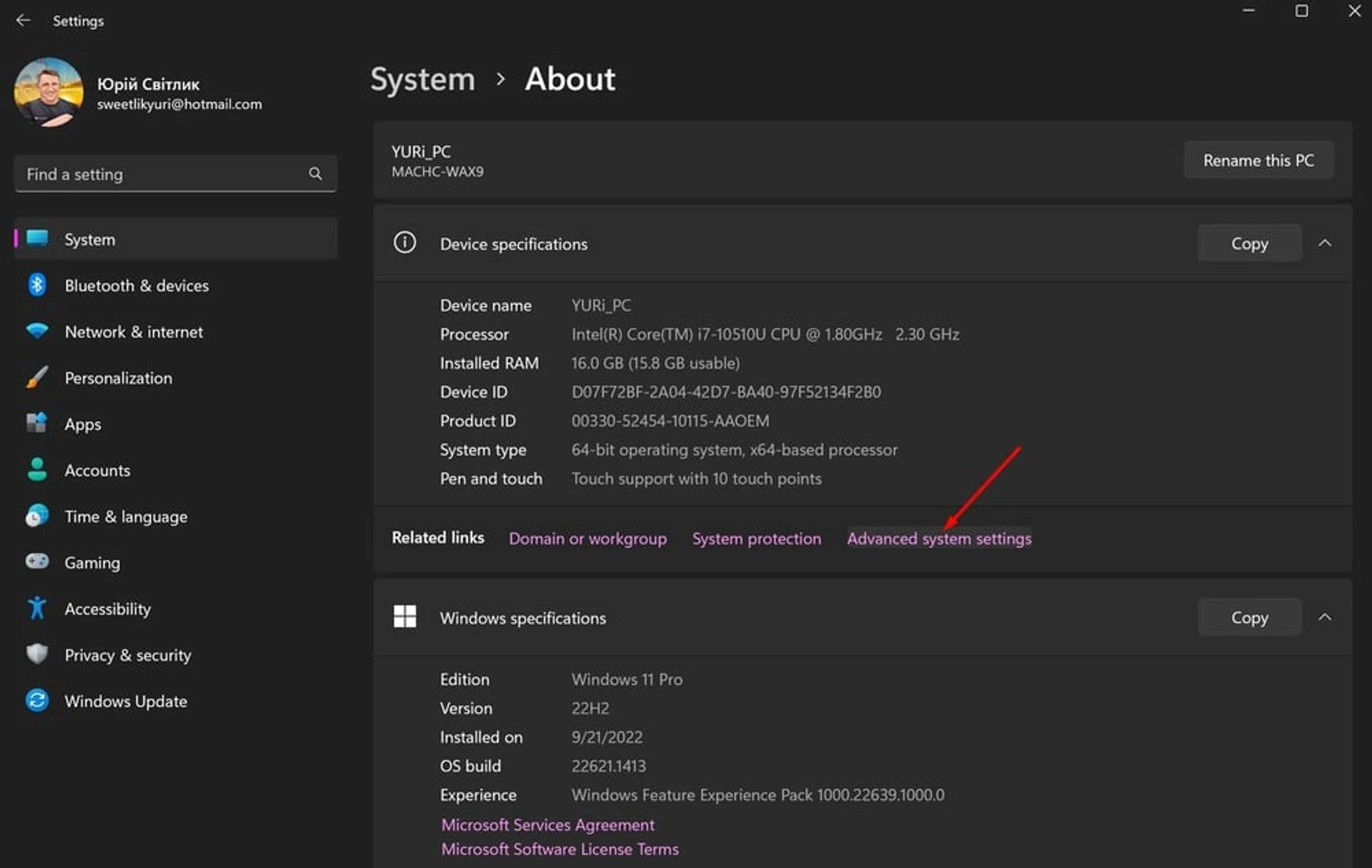This screenshot has height=868, width=1372.
Task: Click the Gaming controller icon
Action: pyautogui.click(x=37, y=562)
